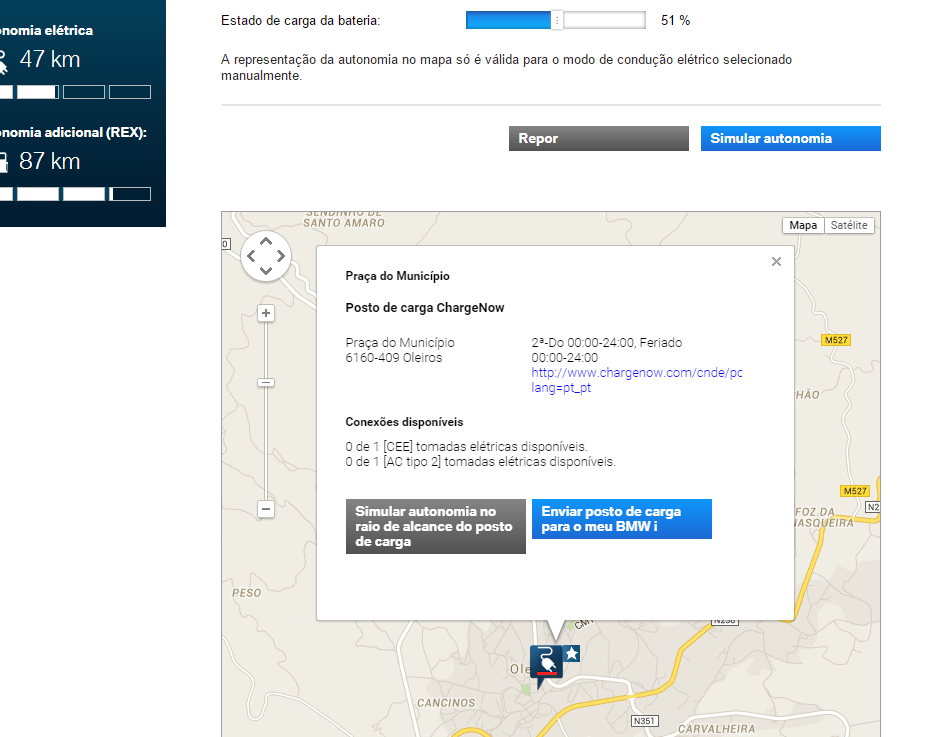Viewport: 950px width, 737px height.
Task: Click the electric range 47 km indicator
Action: point(50,59)
